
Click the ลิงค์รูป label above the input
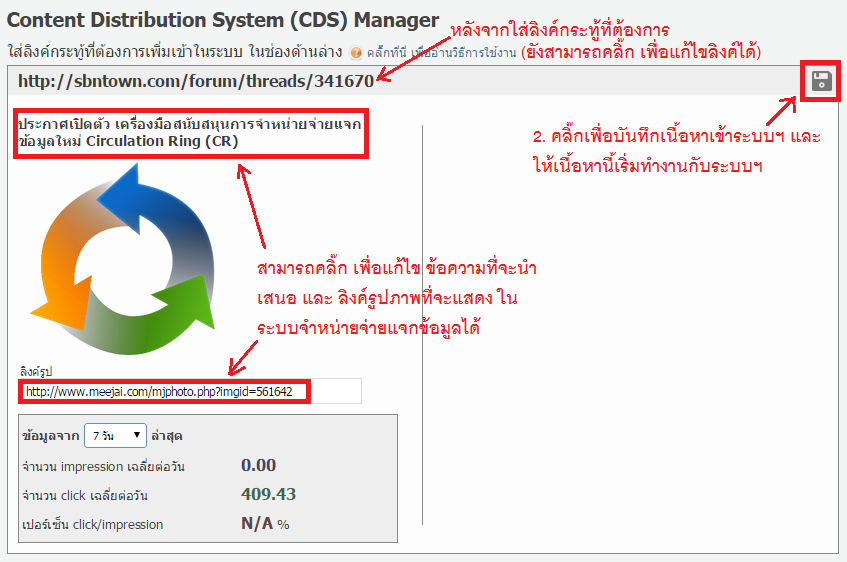pos(36,371)
